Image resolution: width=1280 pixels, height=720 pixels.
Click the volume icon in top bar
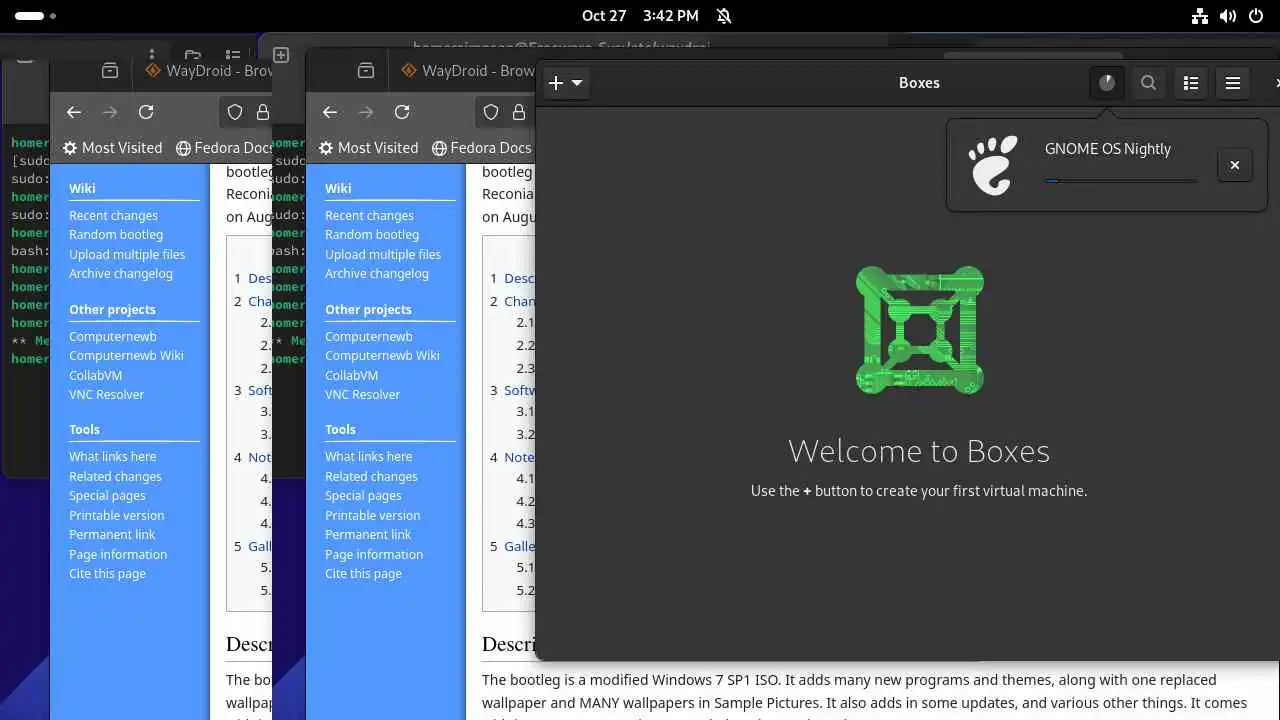(x=1228, y=16)
